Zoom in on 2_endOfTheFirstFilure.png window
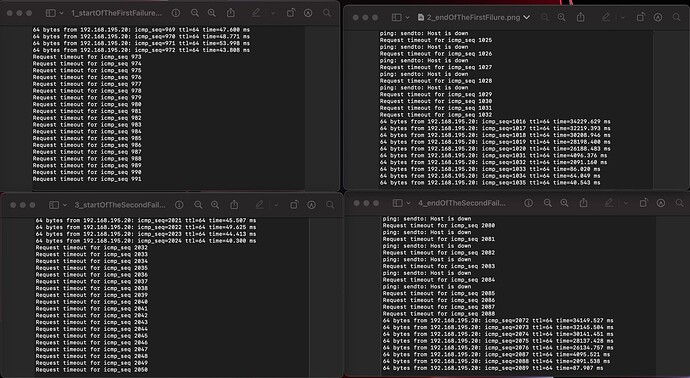The height and width of the screenshot is (378, 690). [x=562, y=17]
